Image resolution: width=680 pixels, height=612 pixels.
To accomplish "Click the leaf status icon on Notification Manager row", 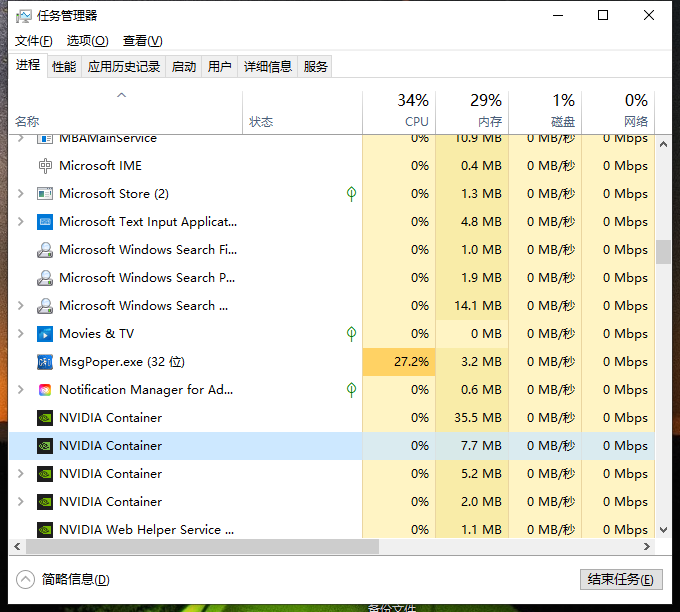I will pos(351,389).
